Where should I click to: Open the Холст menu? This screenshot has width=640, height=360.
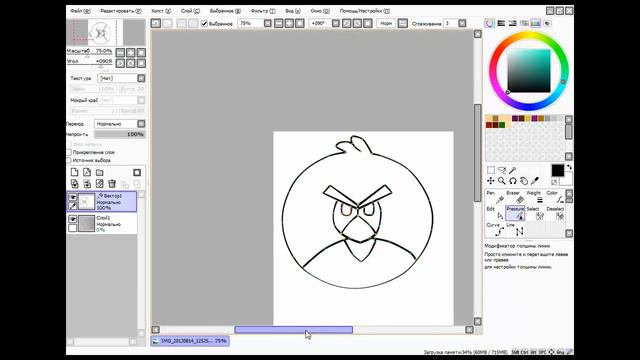(161, 11)
